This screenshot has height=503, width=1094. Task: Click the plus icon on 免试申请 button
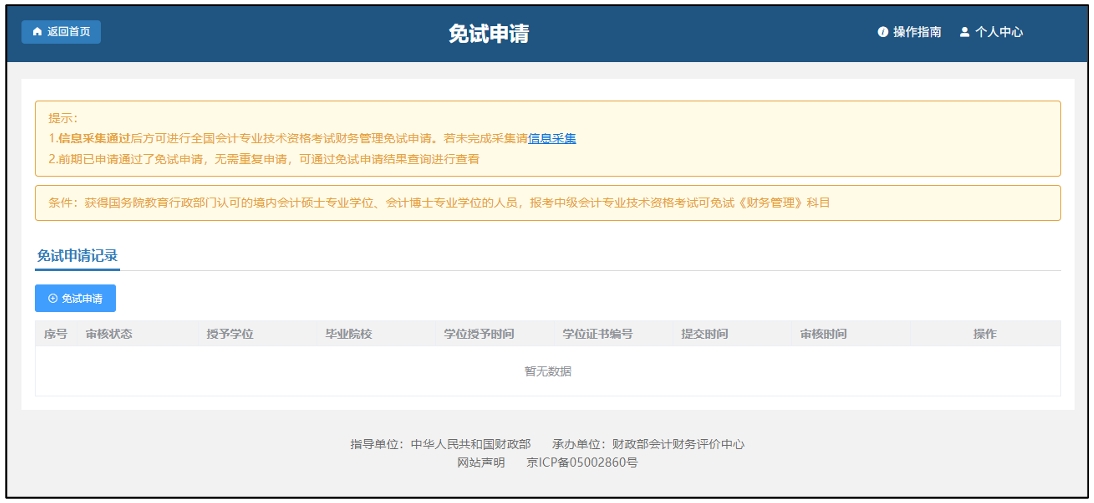[x=53, y=298]
